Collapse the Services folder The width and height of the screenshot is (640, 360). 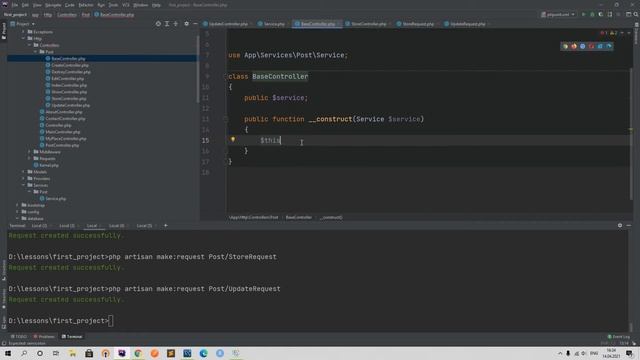click(x=24, y=185)
